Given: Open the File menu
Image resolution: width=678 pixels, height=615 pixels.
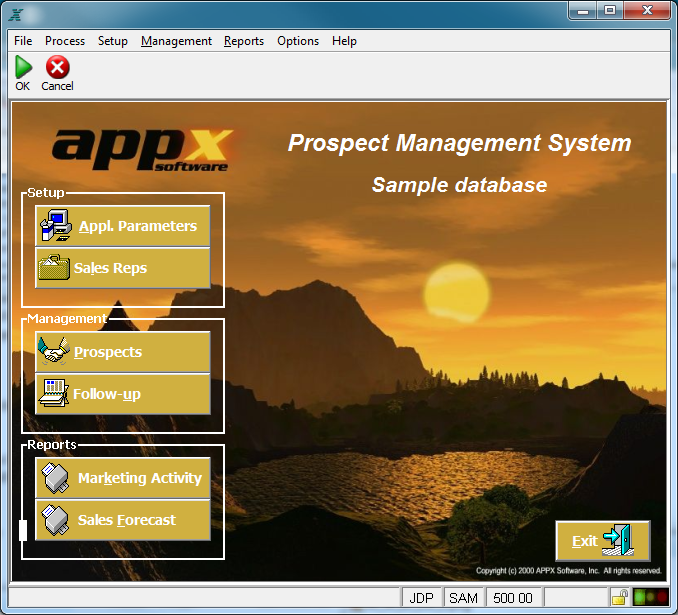Looking at the screenshot, I should click(23, 41).
